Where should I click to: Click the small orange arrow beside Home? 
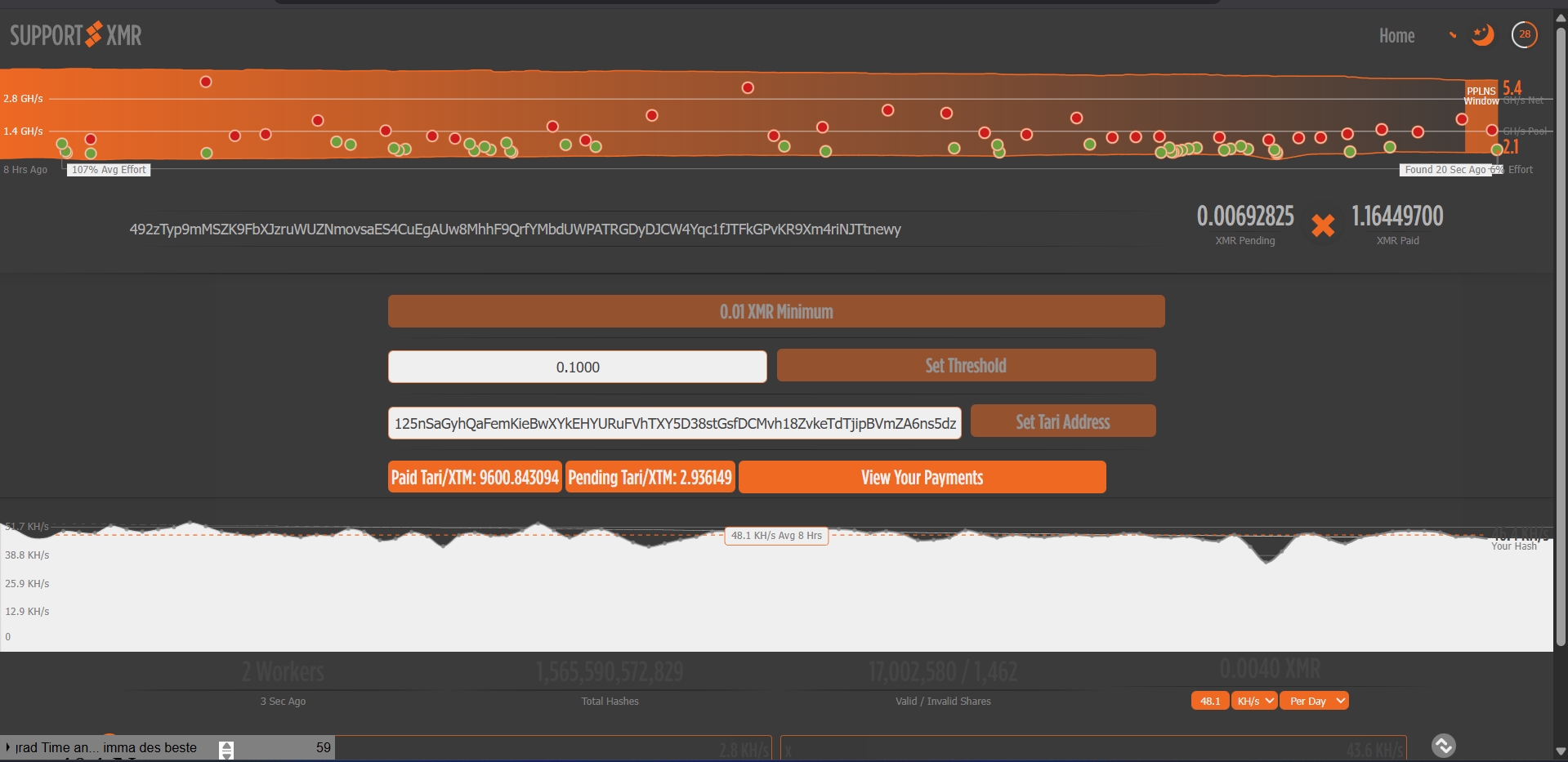click(1453, 35)
